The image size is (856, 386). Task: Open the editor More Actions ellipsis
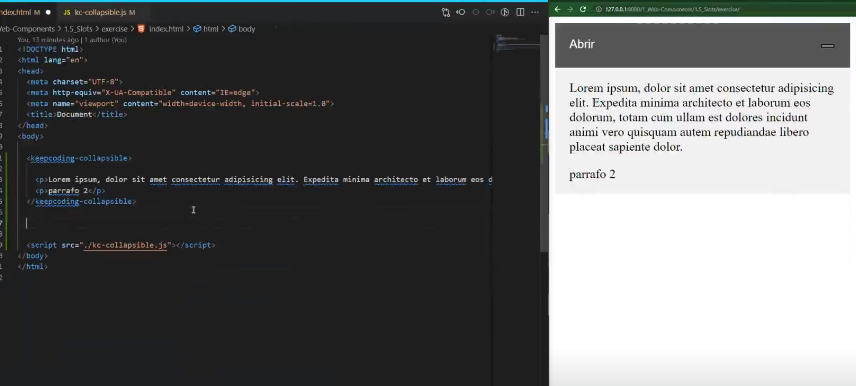[x=535, y=12]
